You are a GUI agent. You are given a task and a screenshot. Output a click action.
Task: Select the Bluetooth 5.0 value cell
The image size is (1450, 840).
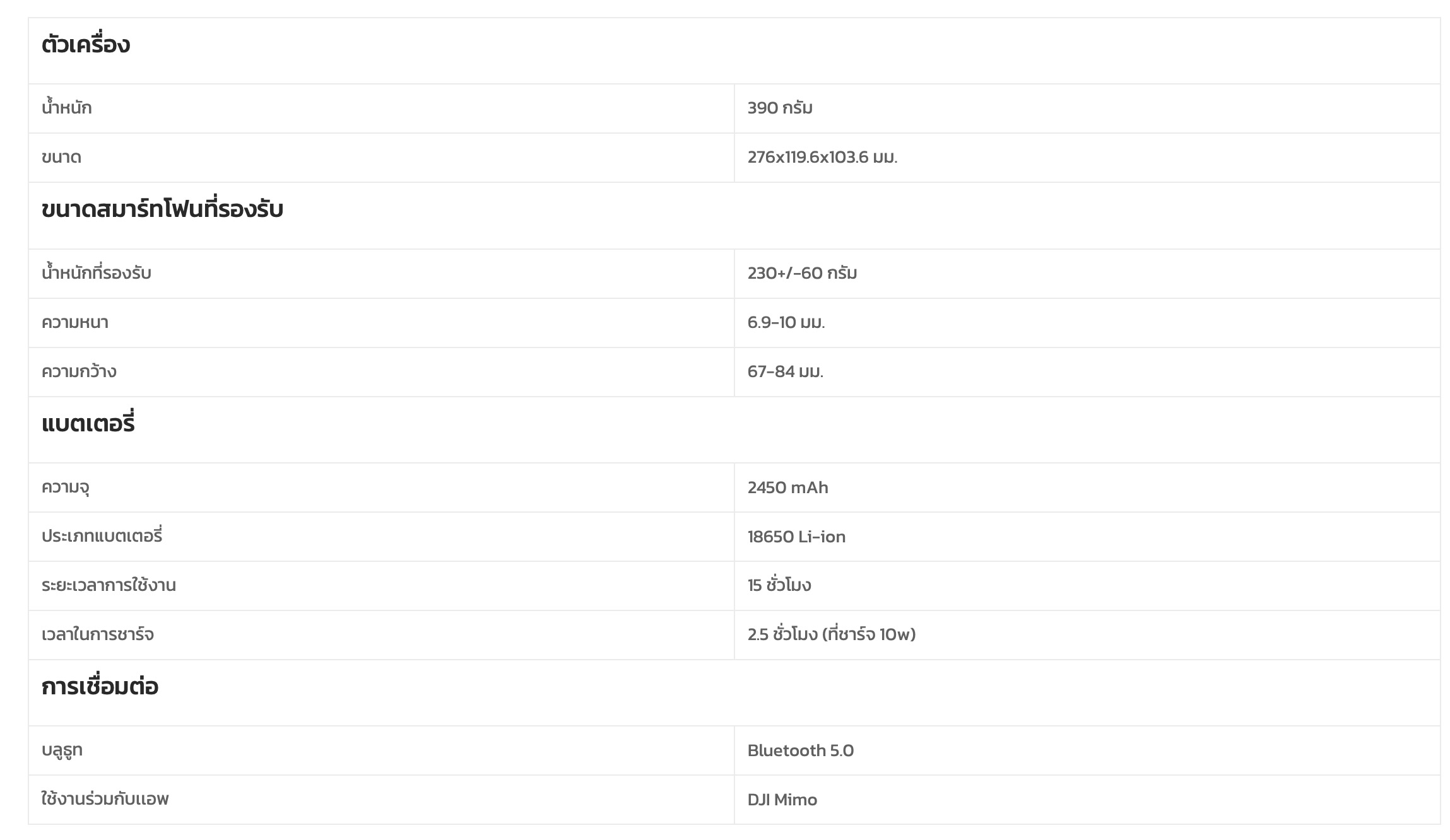point(800,750)
